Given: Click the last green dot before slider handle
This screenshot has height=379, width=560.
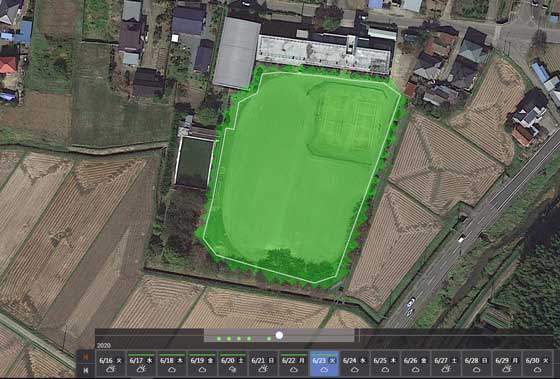Looking at the screenshot, I should pyautogui.click(x=269, y=338).
